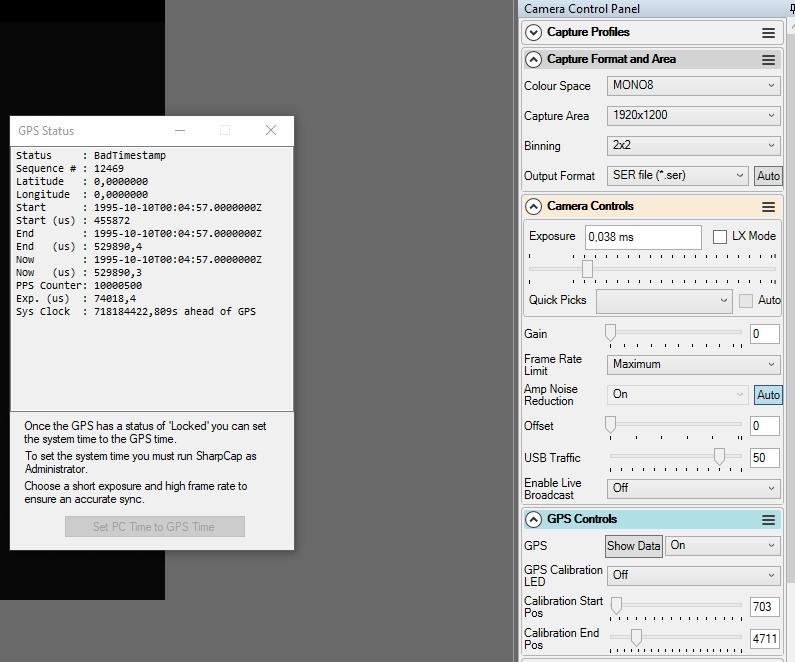795x662 pixels.
Task: Open GPS Controls hamburger menu
Action: pyautogui.click(x=768, y=520)
